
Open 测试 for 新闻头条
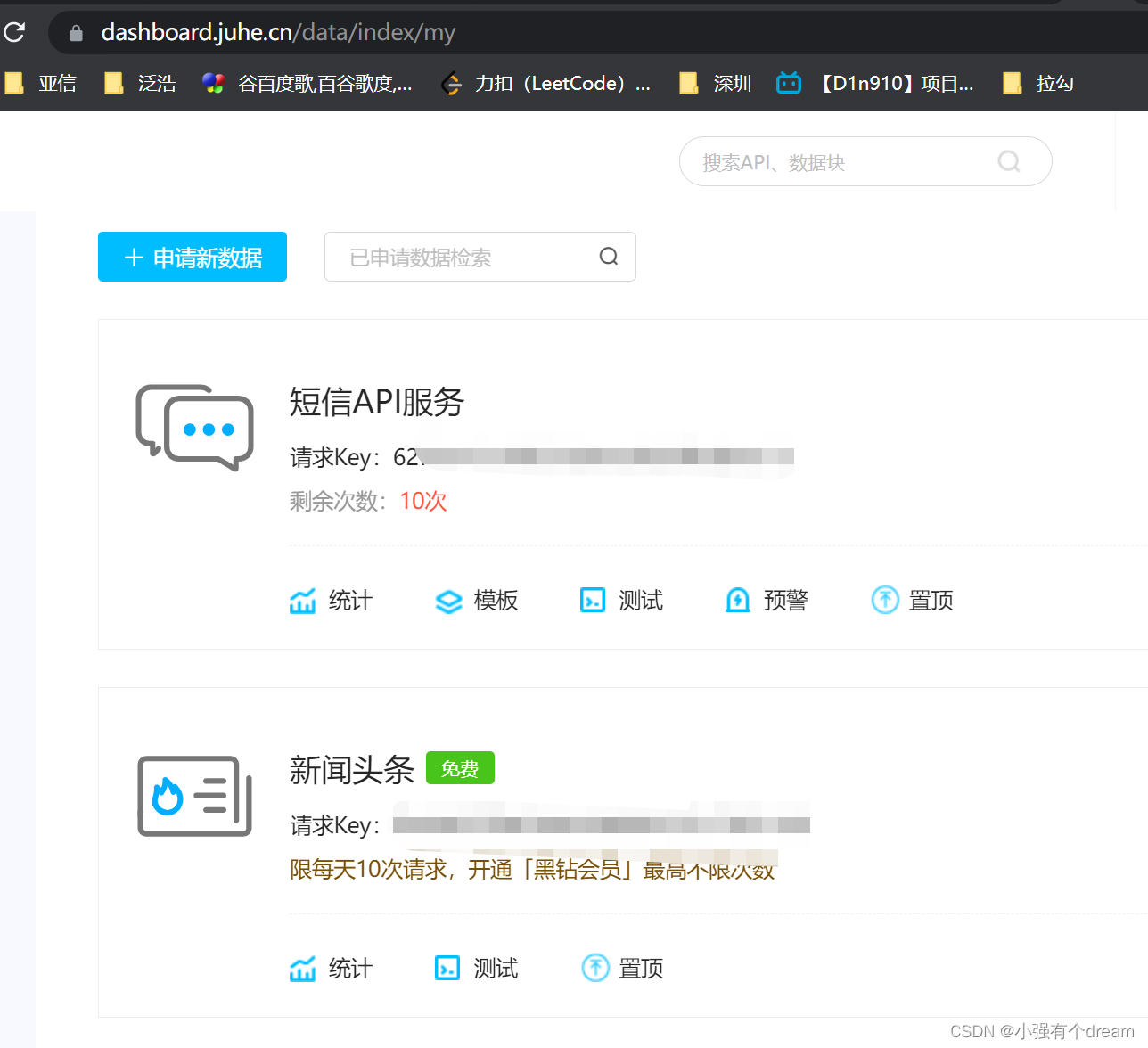coord(476,969)
